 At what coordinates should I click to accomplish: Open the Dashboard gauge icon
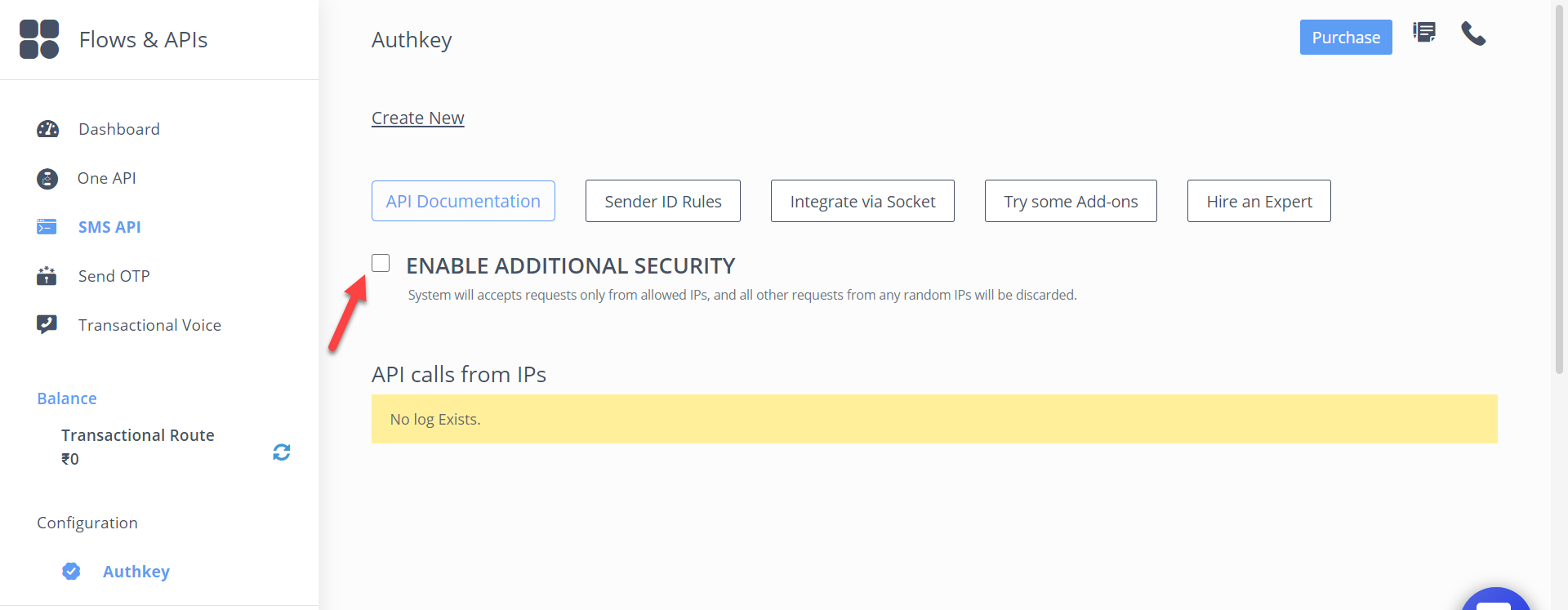point(47,129)
